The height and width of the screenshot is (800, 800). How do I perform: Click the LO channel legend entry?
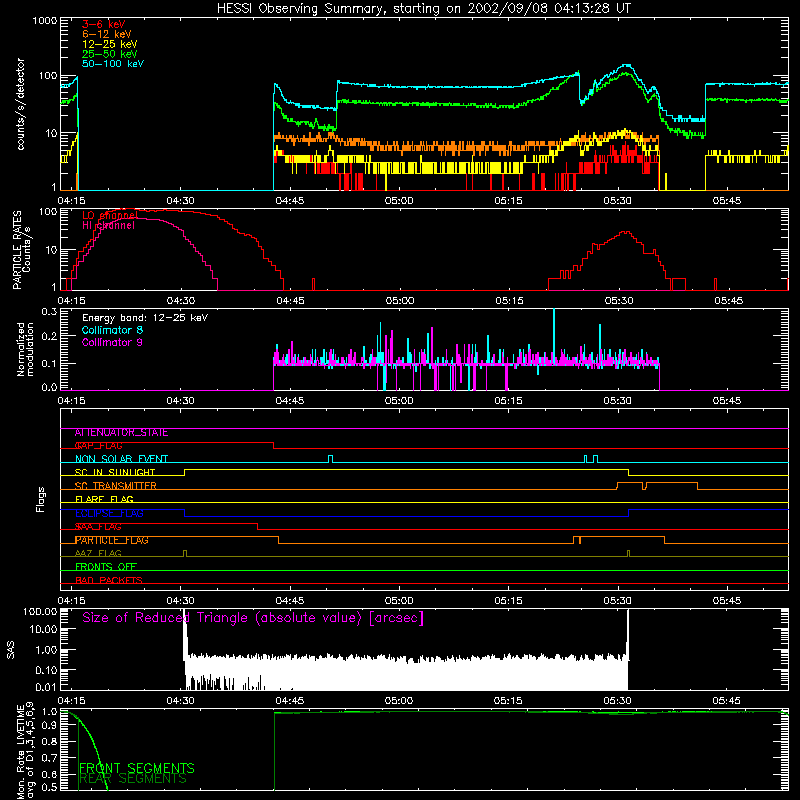tap(110, 216)
